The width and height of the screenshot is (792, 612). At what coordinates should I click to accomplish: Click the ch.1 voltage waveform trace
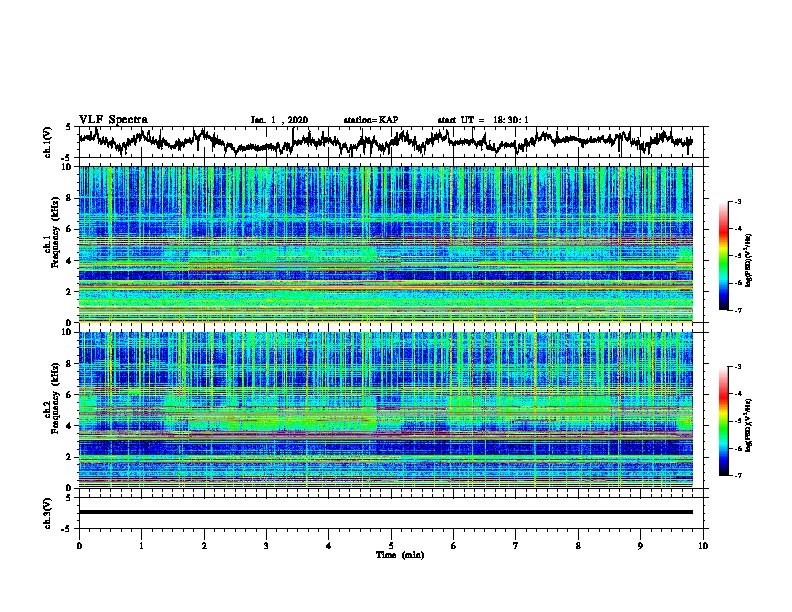(x=385, y=141)
